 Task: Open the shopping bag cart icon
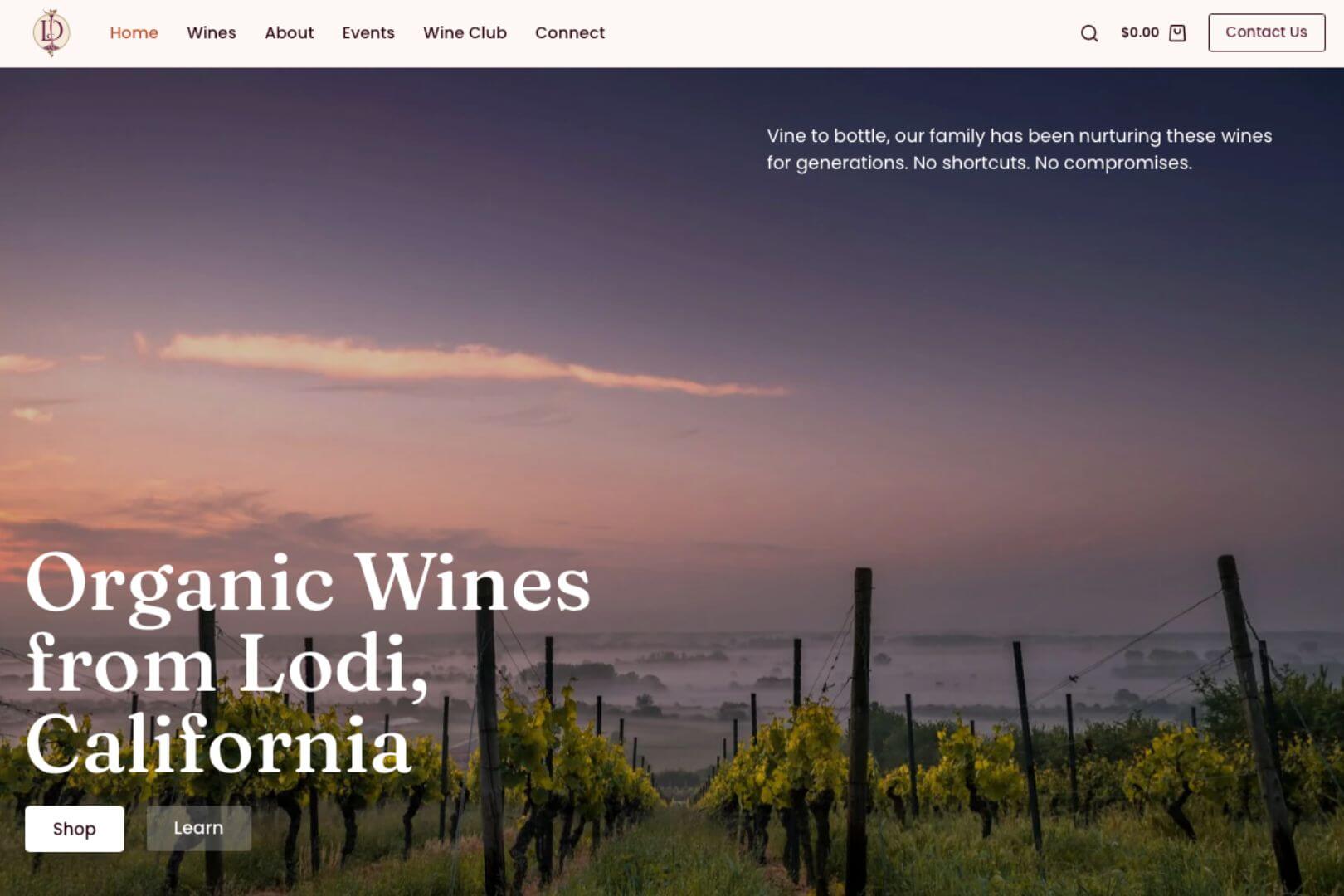click(x=1177, y=33)
